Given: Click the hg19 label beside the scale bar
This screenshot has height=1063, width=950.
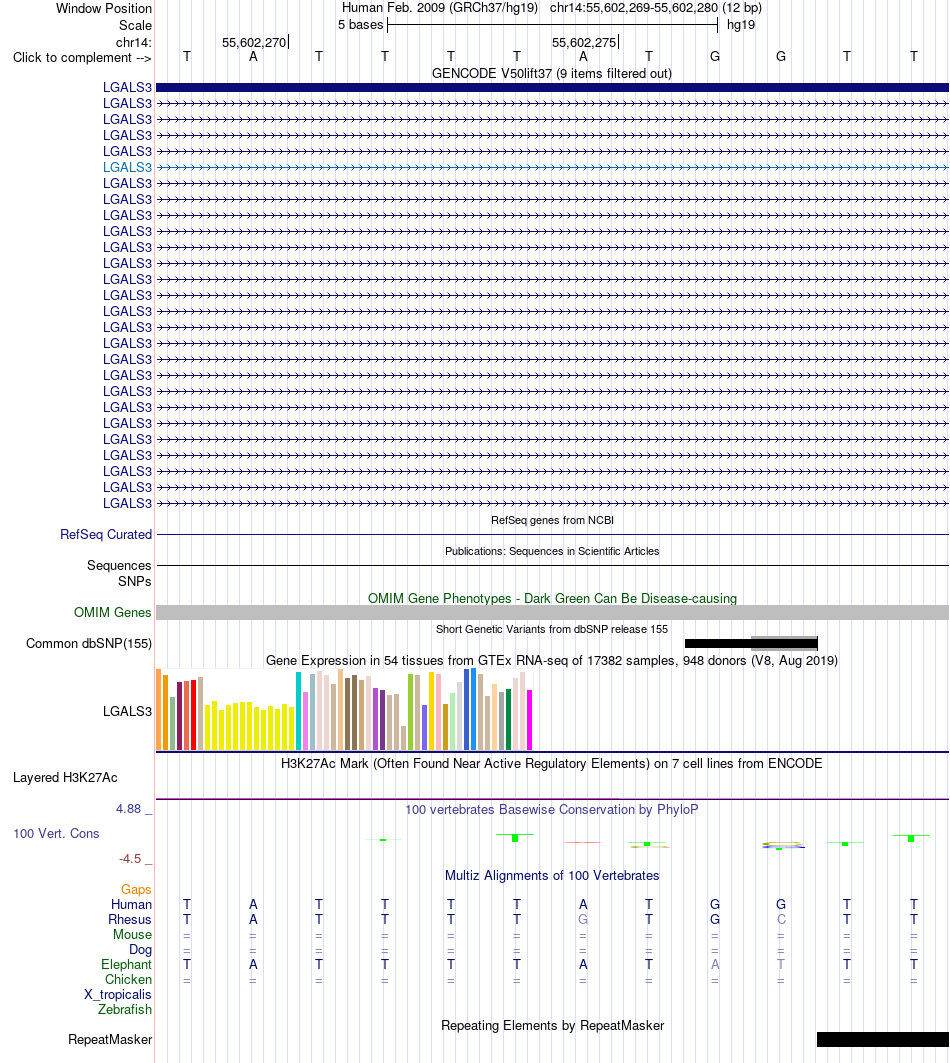Looking at the screenshot, I should pos(740,24).
